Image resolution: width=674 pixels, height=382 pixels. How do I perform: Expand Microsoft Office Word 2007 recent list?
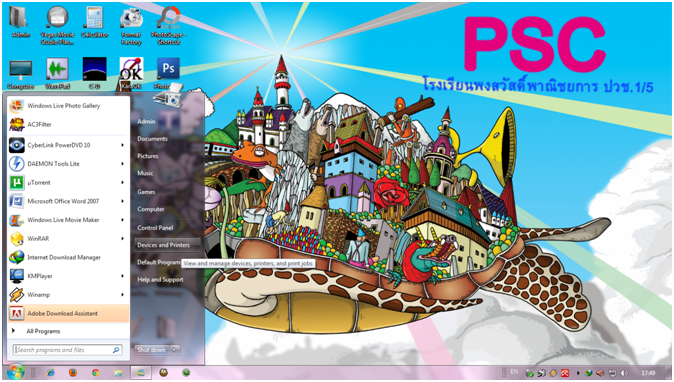click(x=123, y=201)
